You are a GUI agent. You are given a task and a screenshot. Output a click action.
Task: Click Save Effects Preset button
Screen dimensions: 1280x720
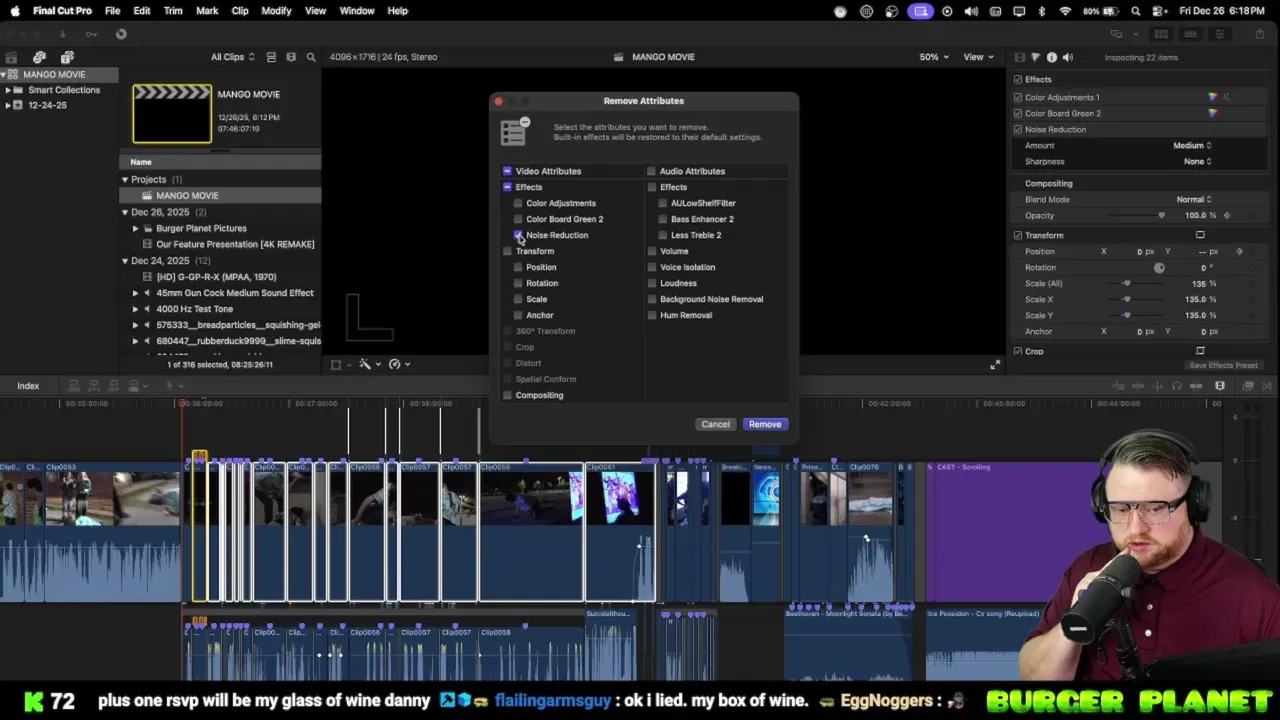(1223, 365)
